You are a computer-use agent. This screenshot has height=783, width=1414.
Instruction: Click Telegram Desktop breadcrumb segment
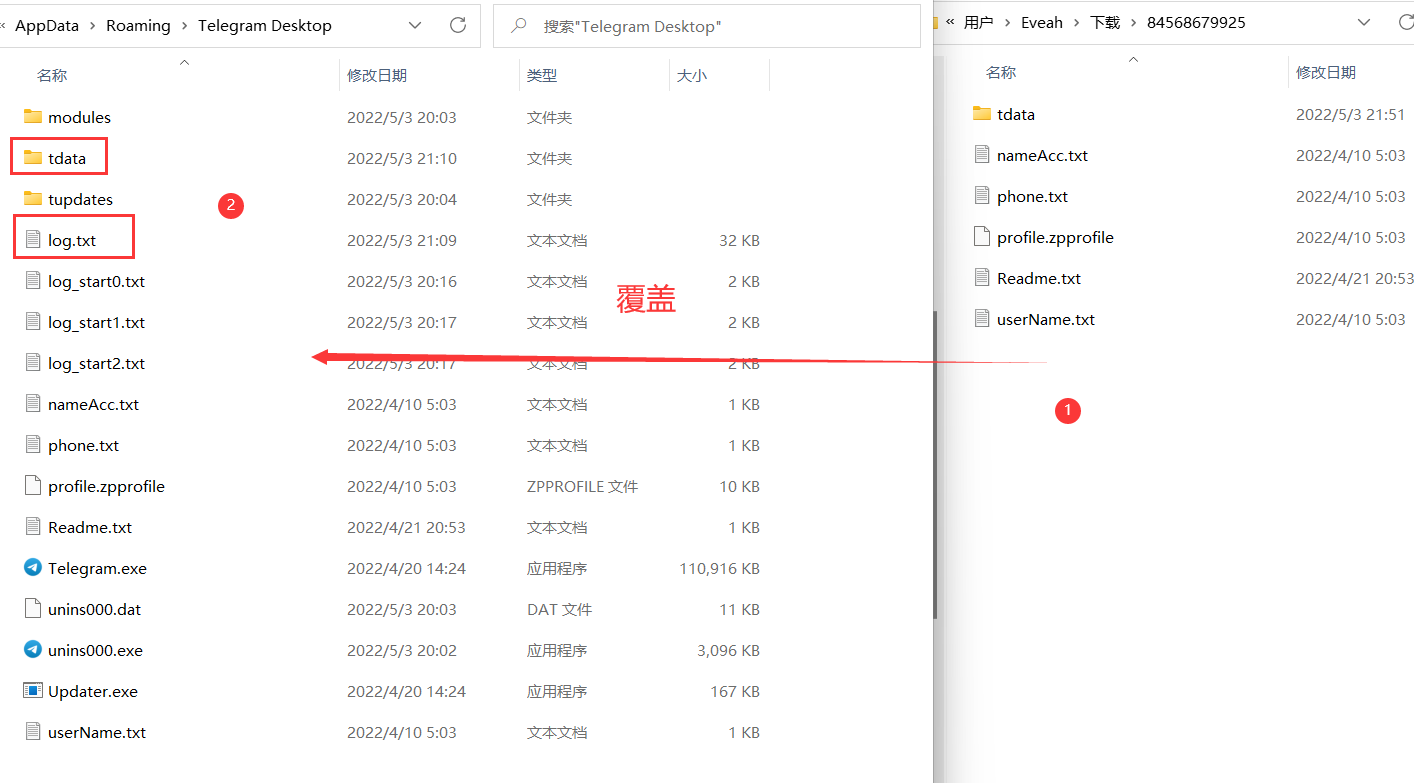265,26
